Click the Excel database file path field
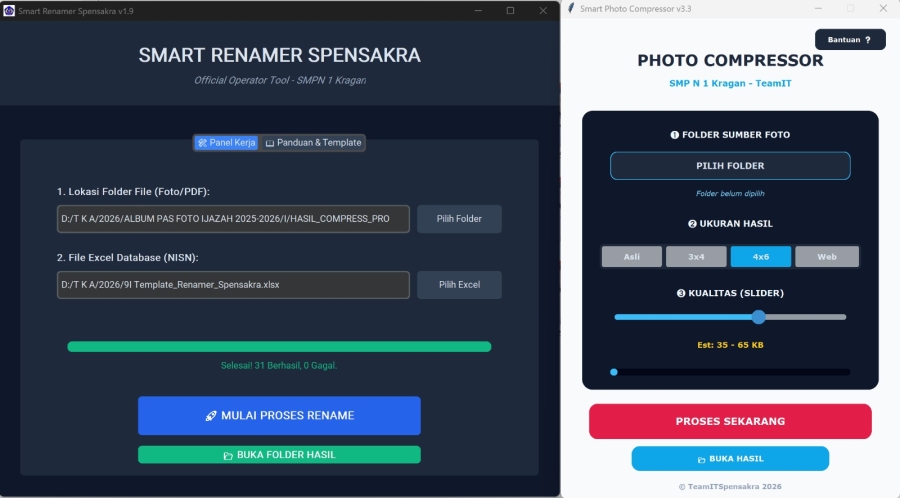Image resolution: width=900 pixels, height=498 pixels. coord(233,285)
